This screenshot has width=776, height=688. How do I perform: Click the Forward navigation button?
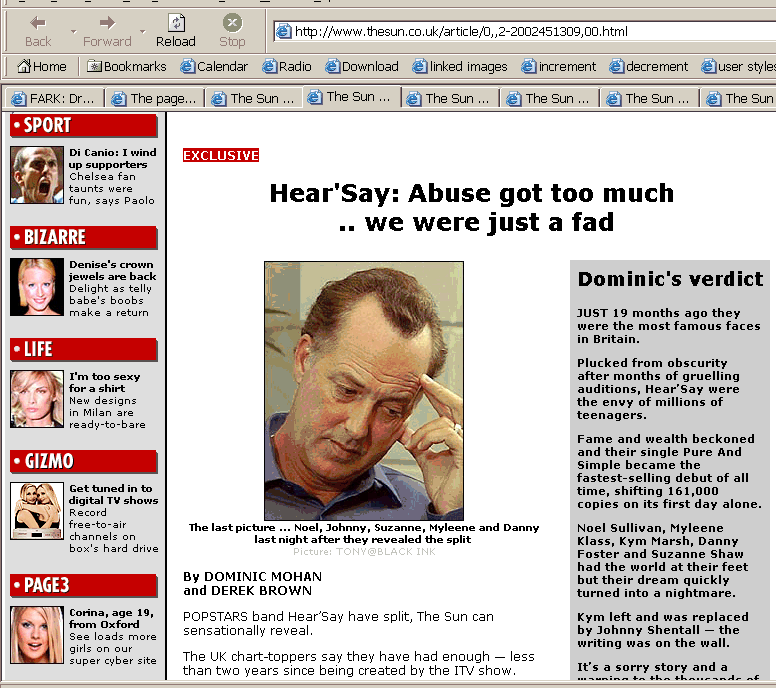(x=107, y=31)
